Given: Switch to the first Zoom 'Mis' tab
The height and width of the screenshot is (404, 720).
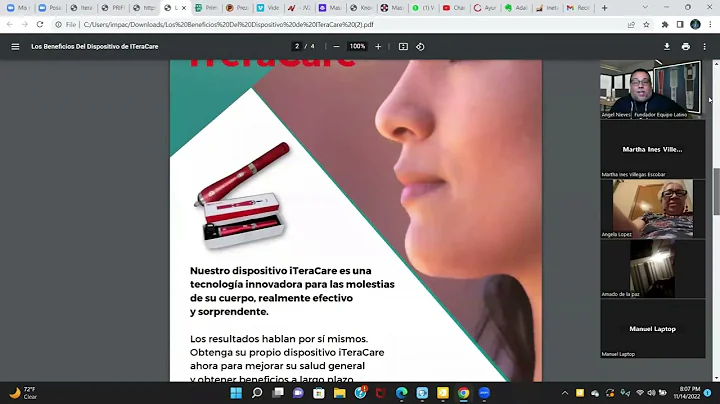Looking at the screenshot, I should [x=18, y=8].
